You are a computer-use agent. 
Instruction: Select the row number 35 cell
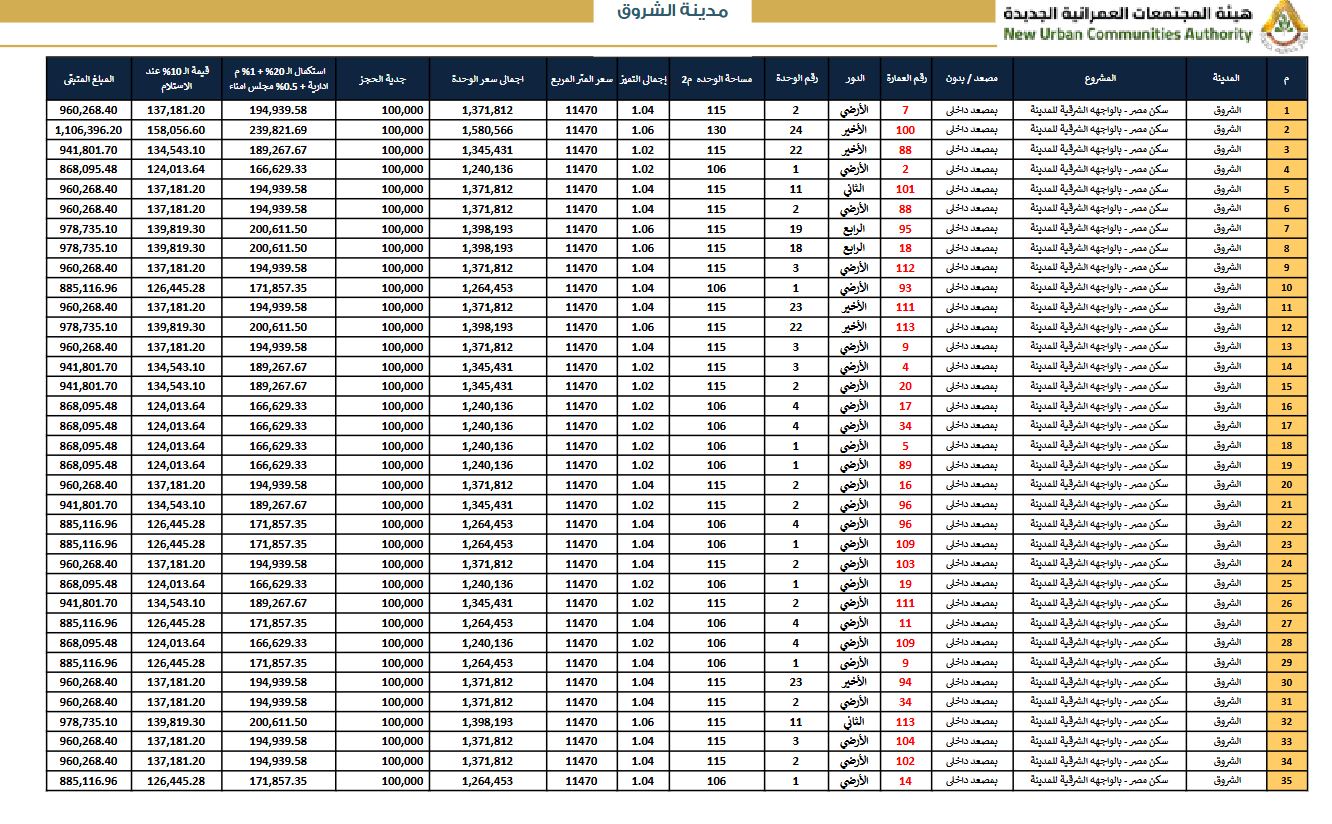(1286, 781)
